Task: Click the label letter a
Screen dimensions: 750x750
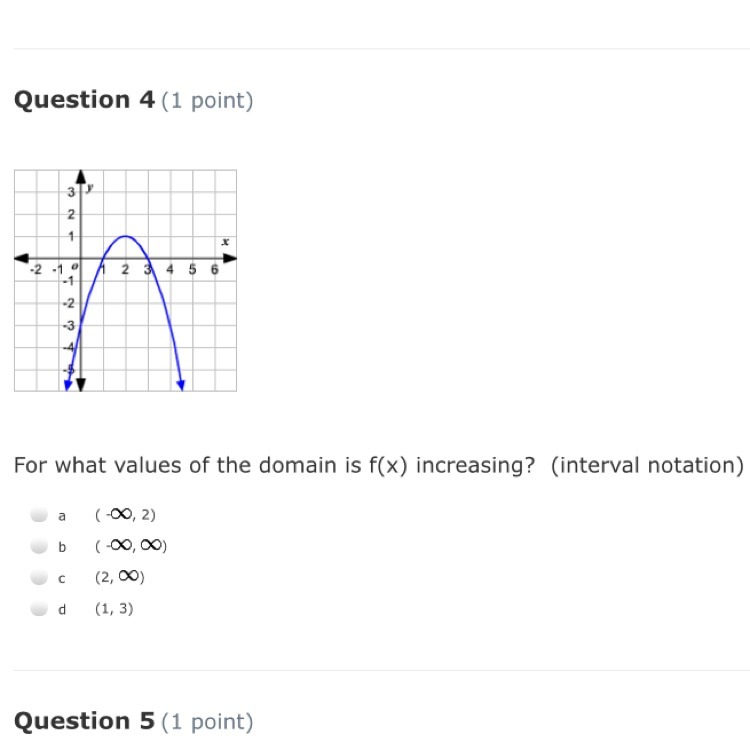Action: (62, 516)
